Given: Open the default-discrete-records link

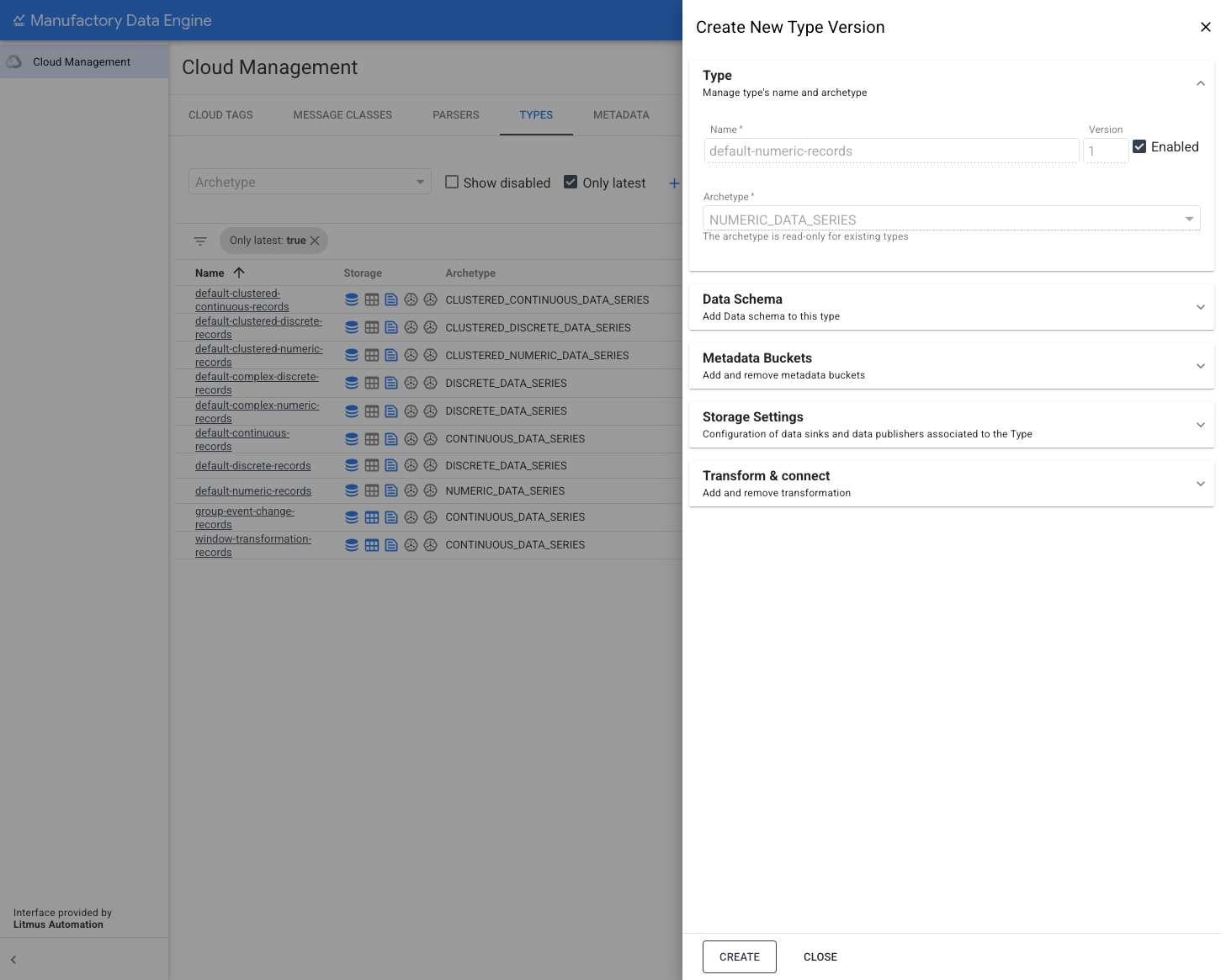Looking at the screenshot, I should (x=252, y=466).
